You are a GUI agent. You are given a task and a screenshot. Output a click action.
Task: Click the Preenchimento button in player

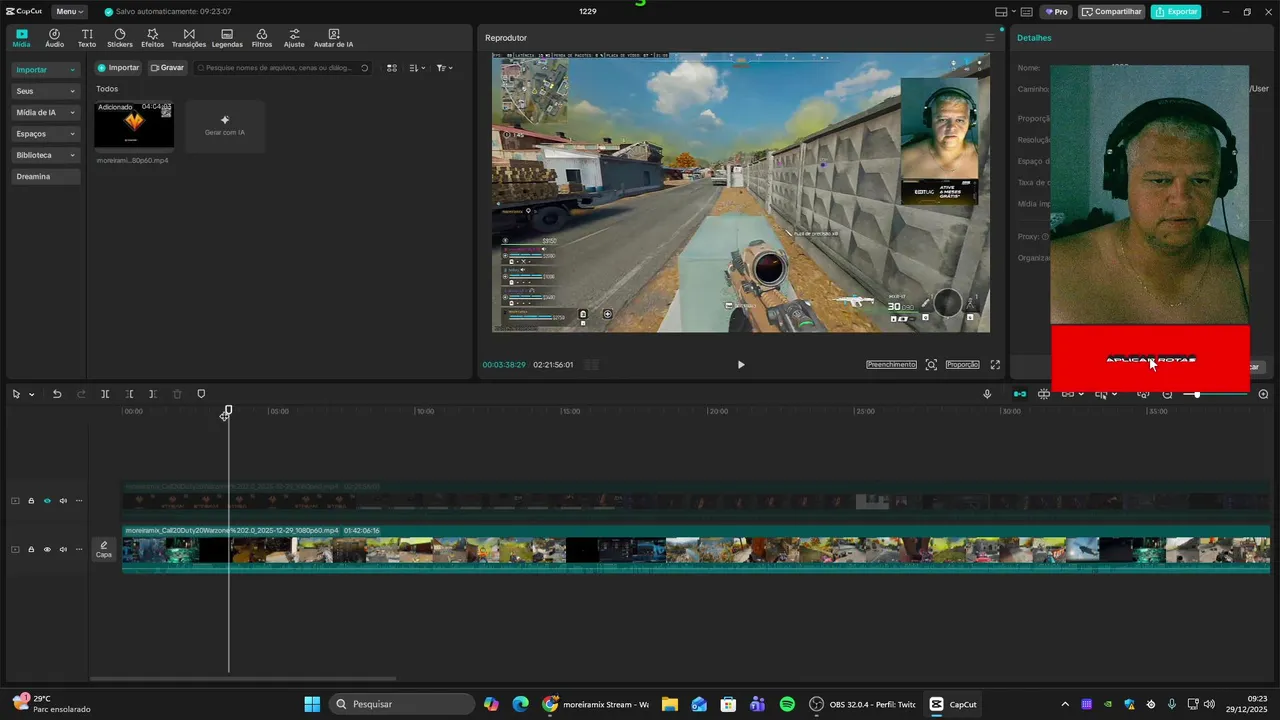(x=891, y=365)
